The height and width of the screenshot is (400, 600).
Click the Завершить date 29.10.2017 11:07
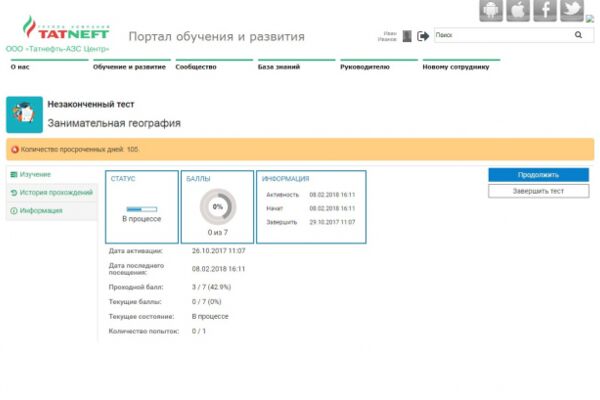[332, 222]
